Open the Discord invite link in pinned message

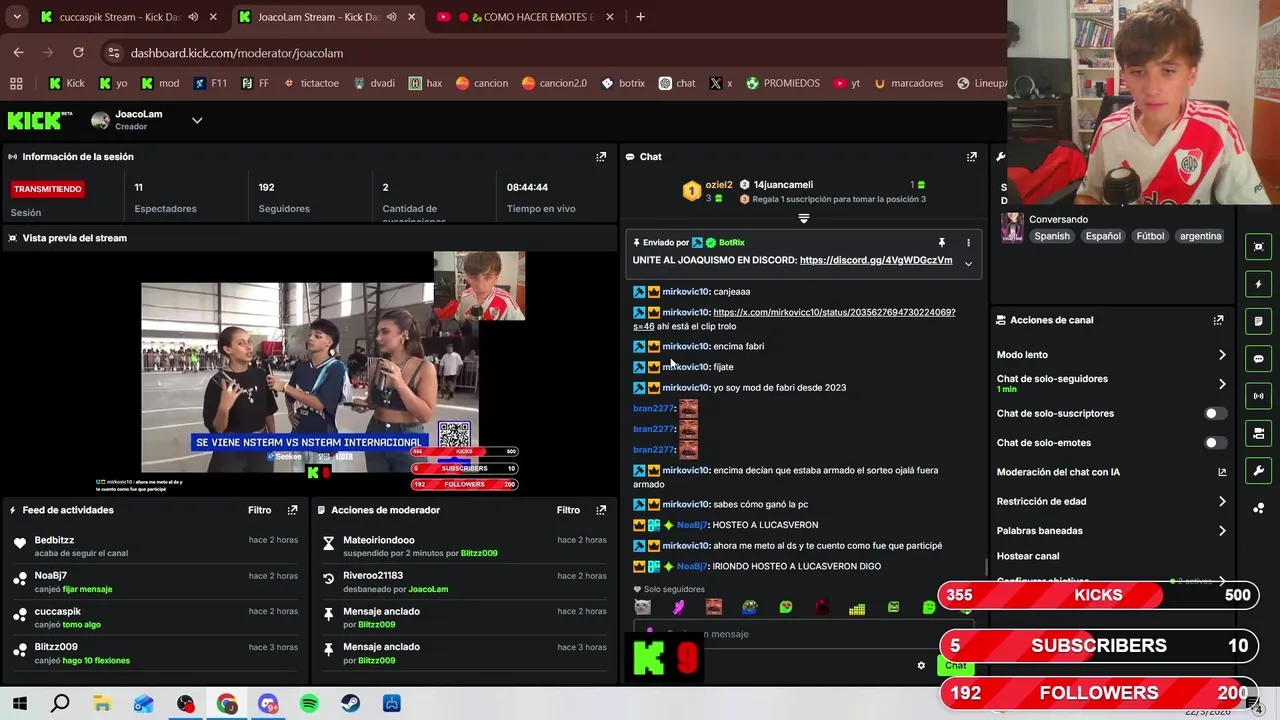click(876, 260)
